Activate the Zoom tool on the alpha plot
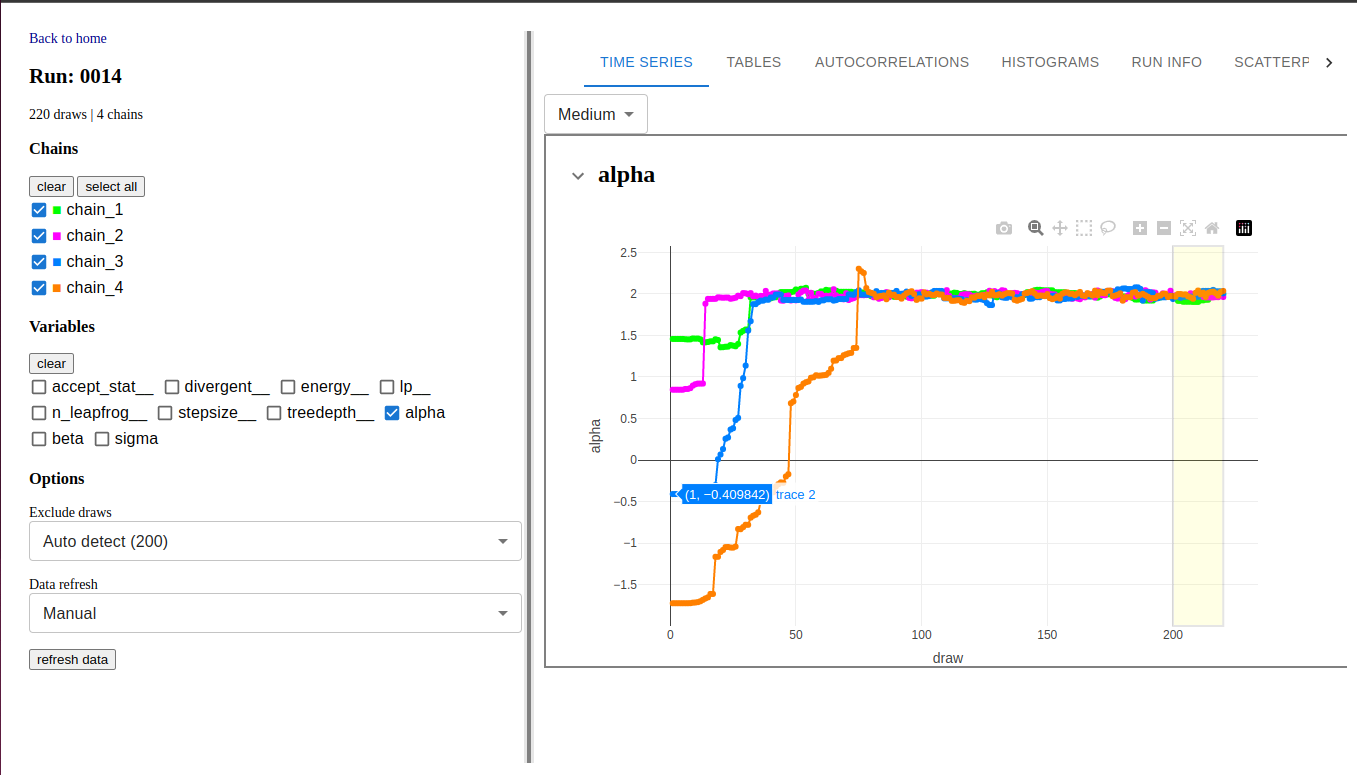The image size is (1357, 775). click(x=1035, y=228)
